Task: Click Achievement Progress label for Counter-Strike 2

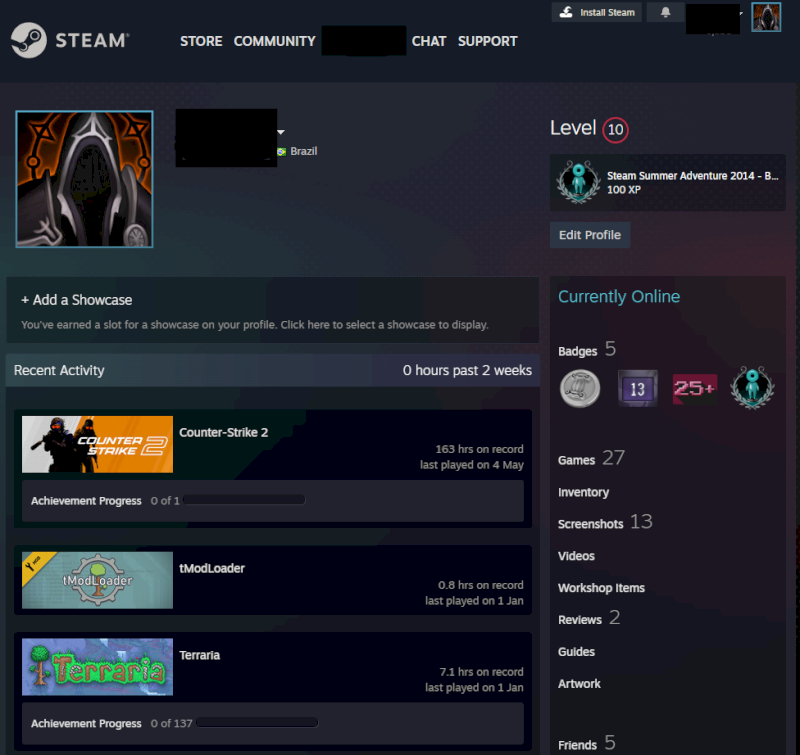Action: (x=86, y=501)
